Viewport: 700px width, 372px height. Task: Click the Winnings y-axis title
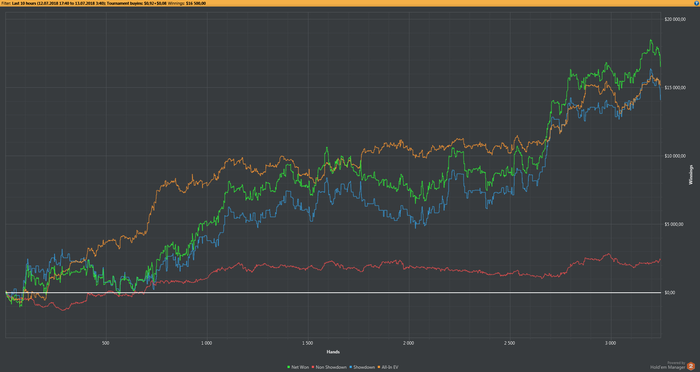691,175
